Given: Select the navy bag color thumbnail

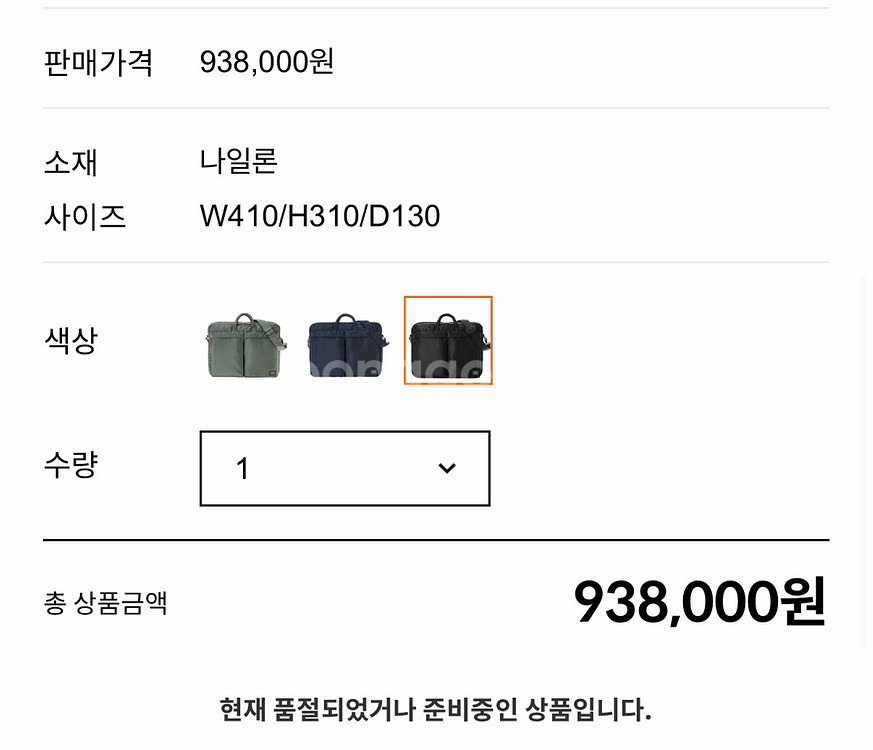Looking at the screenshot, I should coord(346,341).
